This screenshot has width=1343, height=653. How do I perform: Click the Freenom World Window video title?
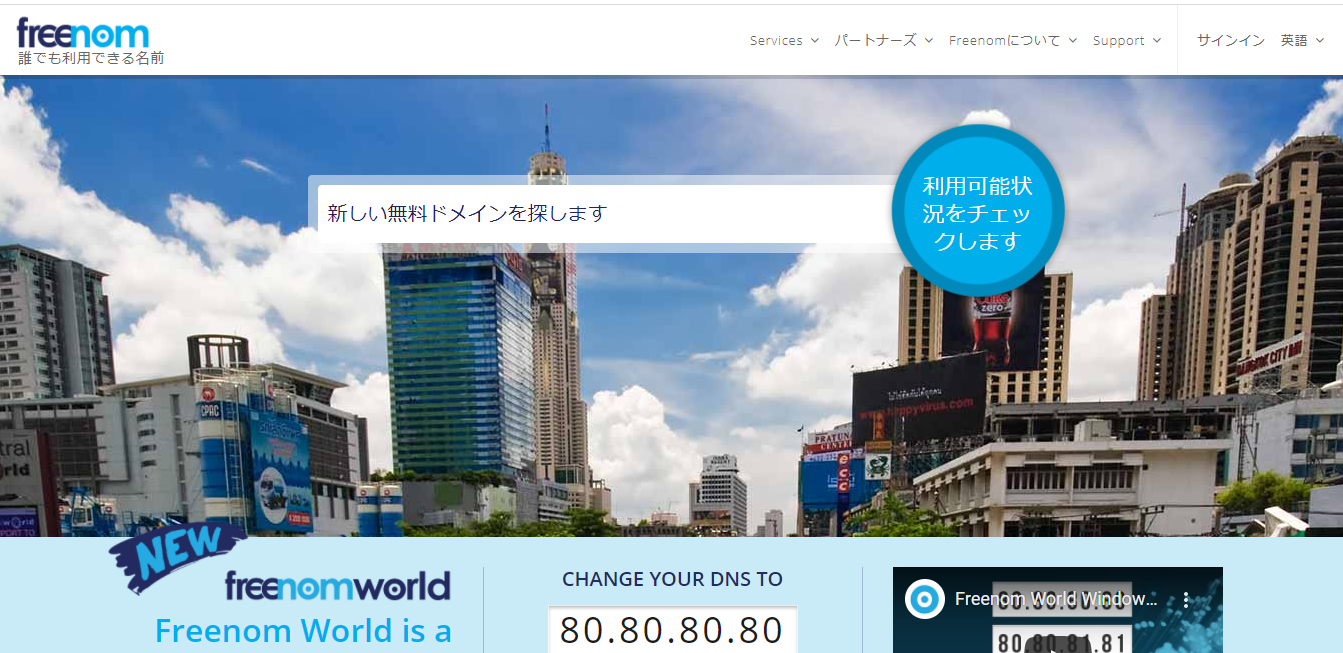click(x=1056, y=599)
